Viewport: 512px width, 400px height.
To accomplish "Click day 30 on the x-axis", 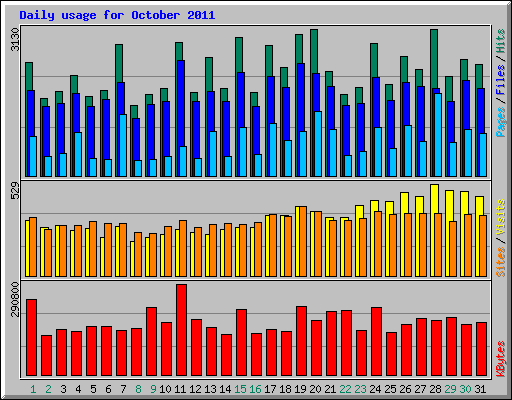I will pyautogui.click(x=465, y=389).
